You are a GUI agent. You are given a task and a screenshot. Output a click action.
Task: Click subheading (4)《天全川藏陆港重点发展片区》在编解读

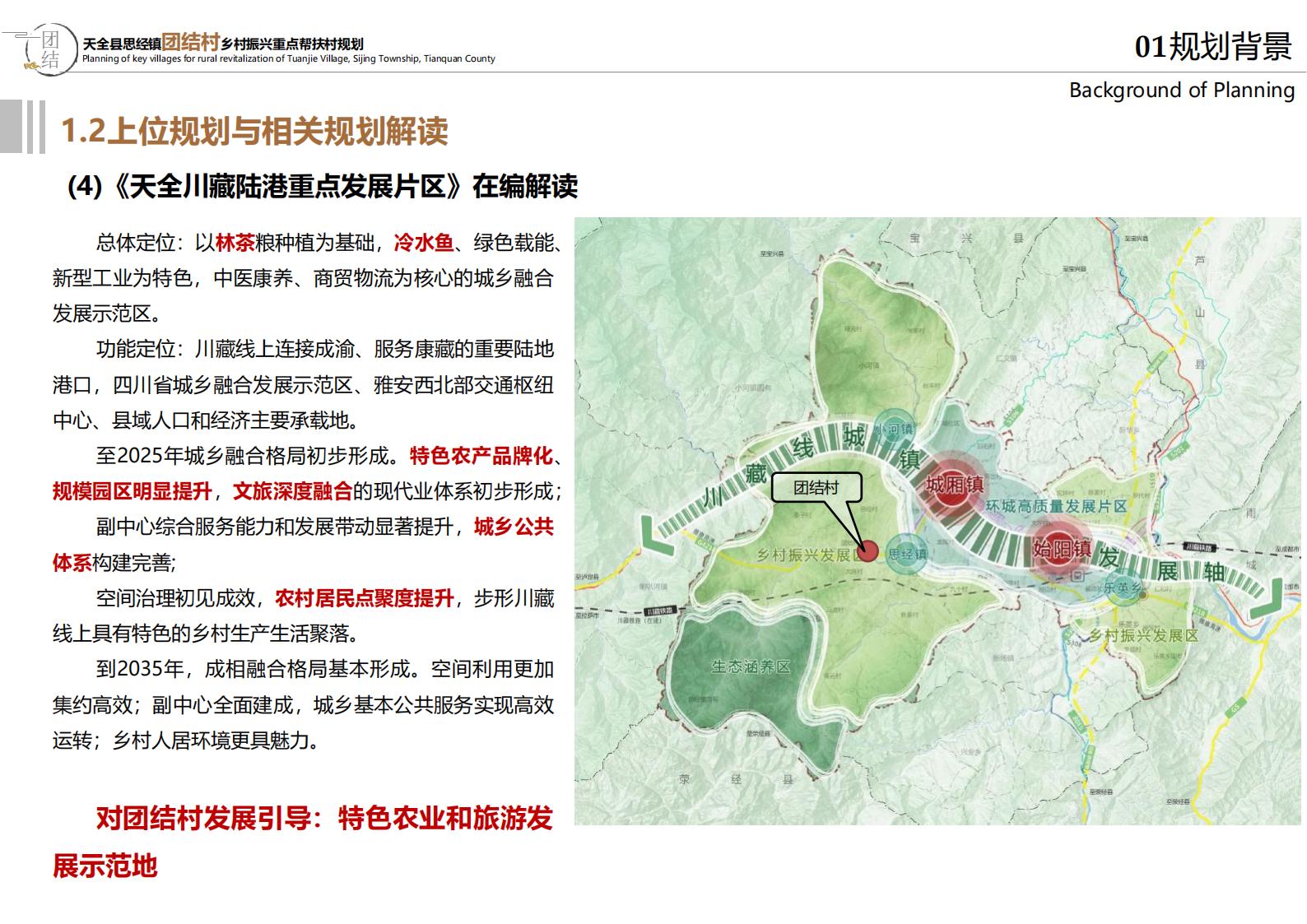[x=323, y=187]
